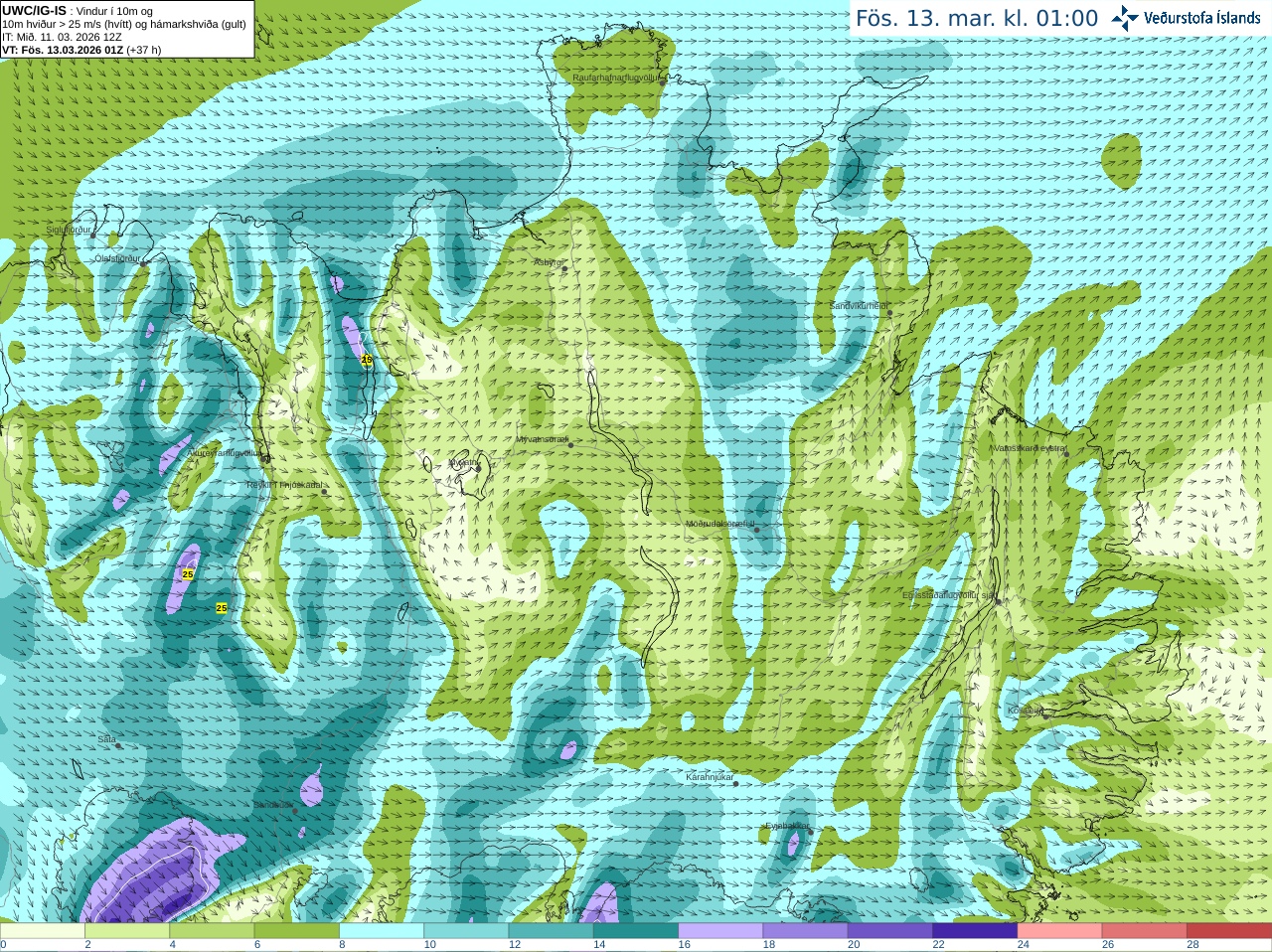Pick the dark red legend swatch above 28

point(1229,931)
